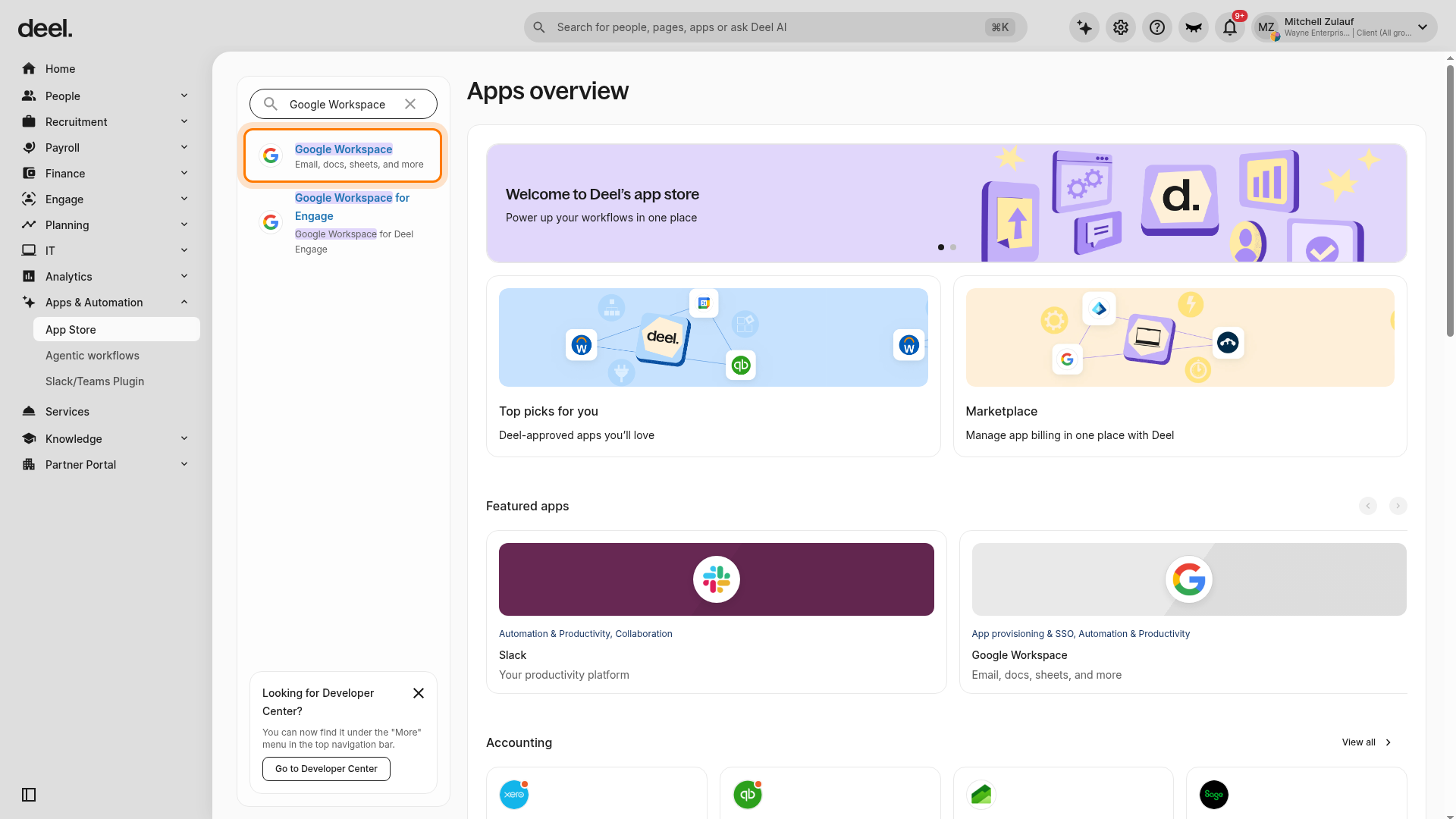This screenshot has height=819, width=1456.
Task: Click the MZ profile avatar
Action: pyautogui.click(x=1266, y=27)
